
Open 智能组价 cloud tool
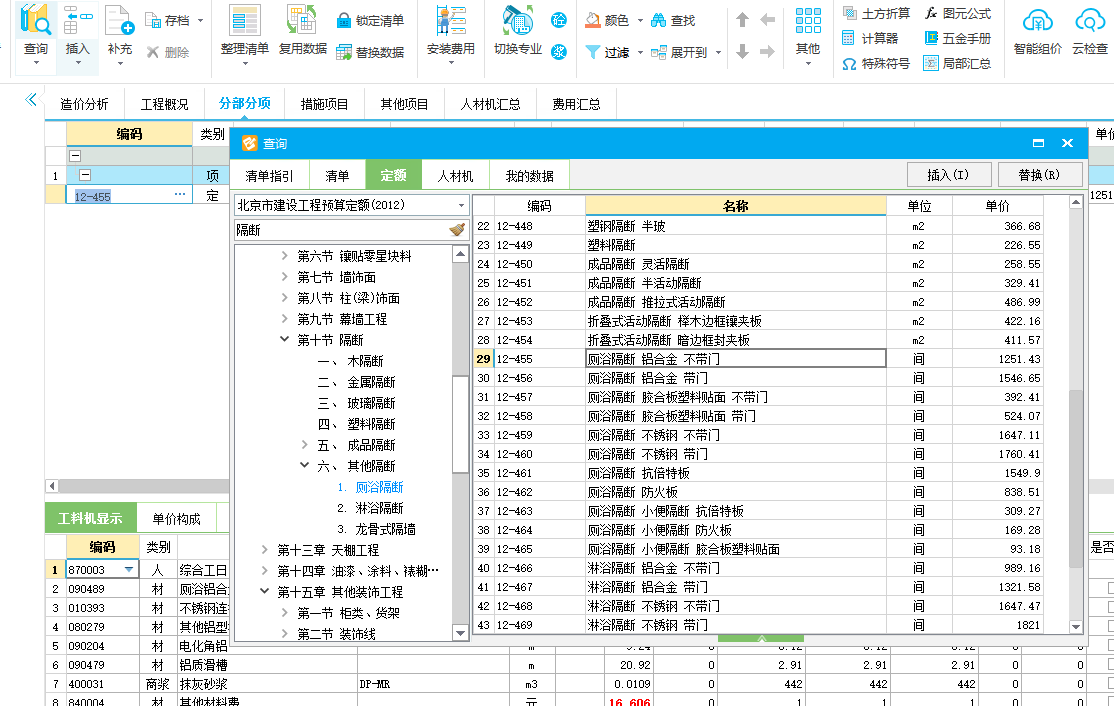coord(1037,30)
